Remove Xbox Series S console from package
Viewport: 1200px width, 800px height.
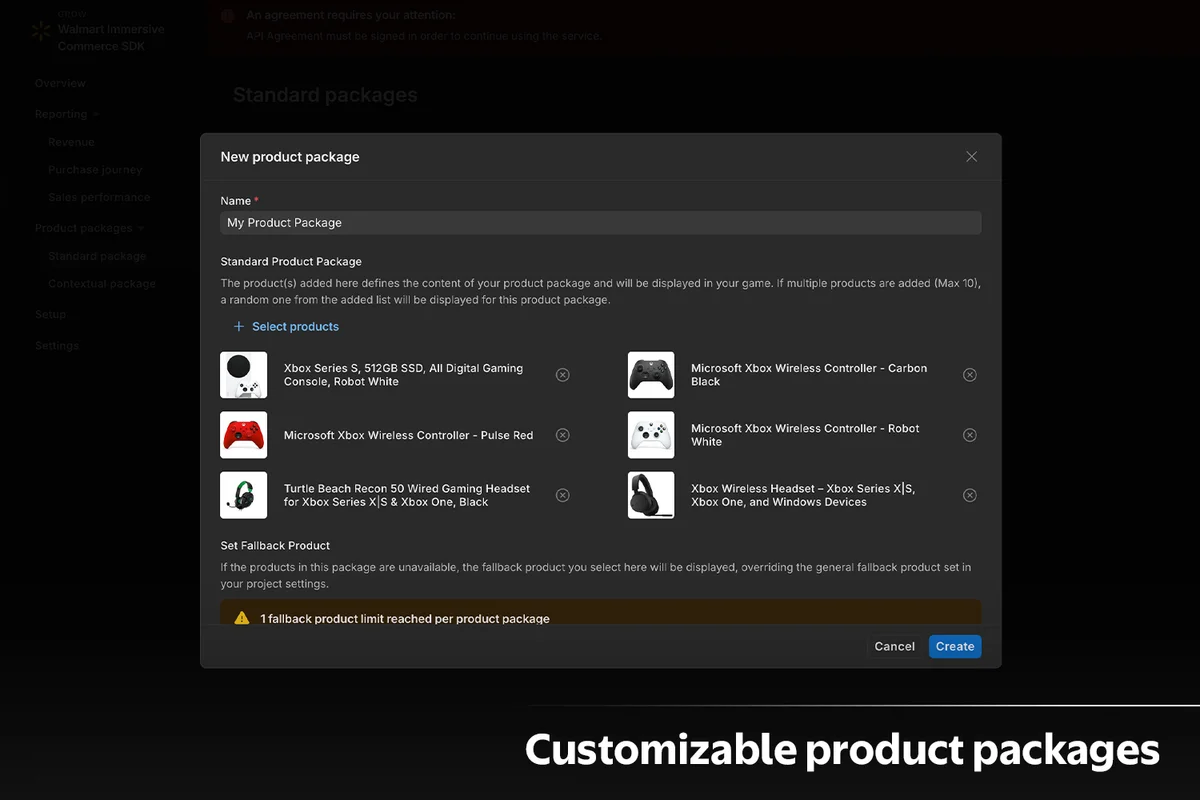pyautogui.click(x=562, y=375)
